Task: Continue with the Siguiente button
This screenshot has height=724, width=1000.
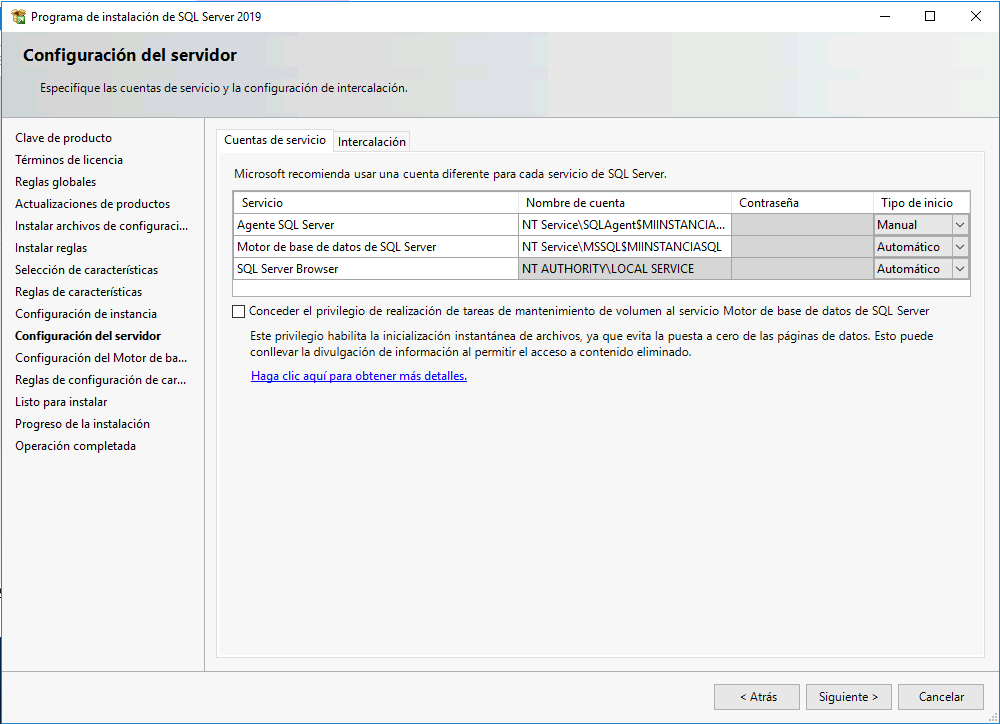Action: click(848, 697)
